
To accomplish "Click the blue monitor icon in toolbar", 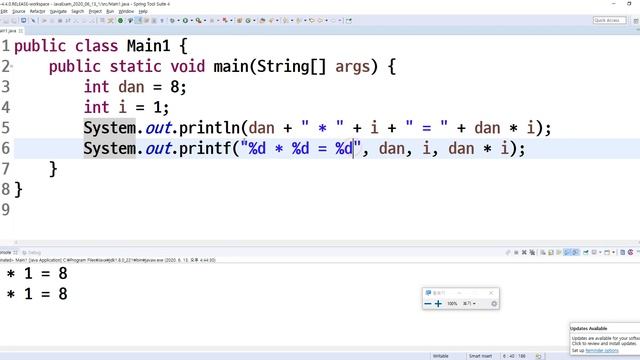I will 23,20.
